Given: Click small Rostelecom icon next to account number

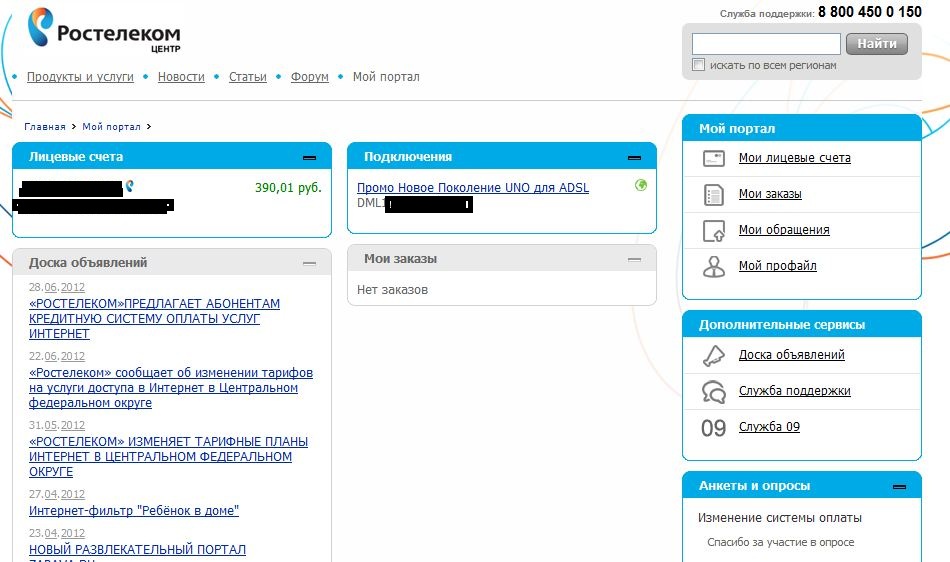Looking at the screenshot, I should [129, 186].
